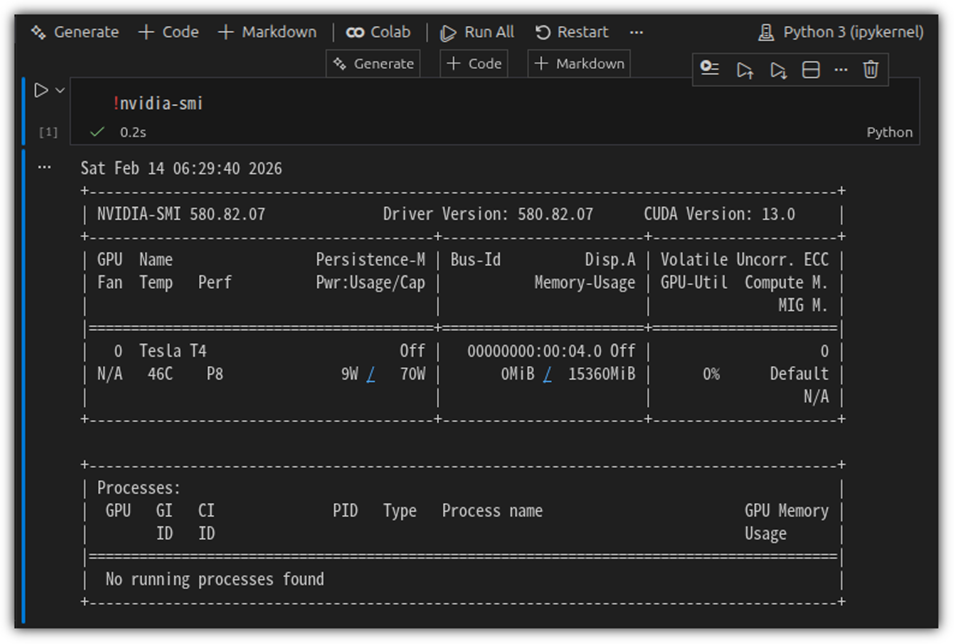Run the nvidia-smi cell with the play icon
The width and height of the screenshot is (954, 644).
(x=41, y=90)
